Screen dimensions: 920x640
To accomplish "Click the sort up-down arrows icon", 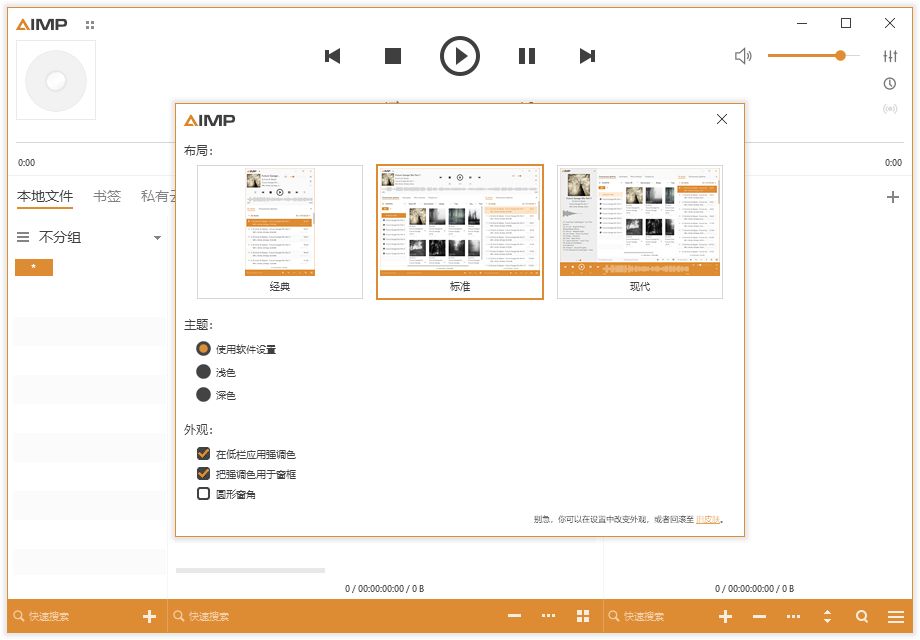I will click(x=827, y=617).
